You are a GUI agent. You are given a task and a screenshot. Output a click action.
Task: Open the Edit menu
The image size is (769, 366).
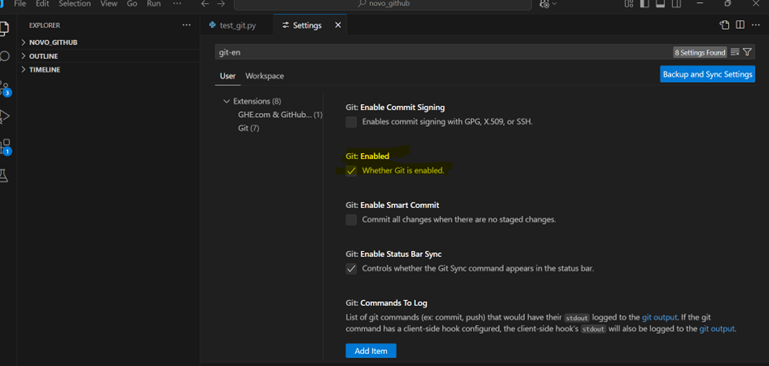[x=42, y=3]
